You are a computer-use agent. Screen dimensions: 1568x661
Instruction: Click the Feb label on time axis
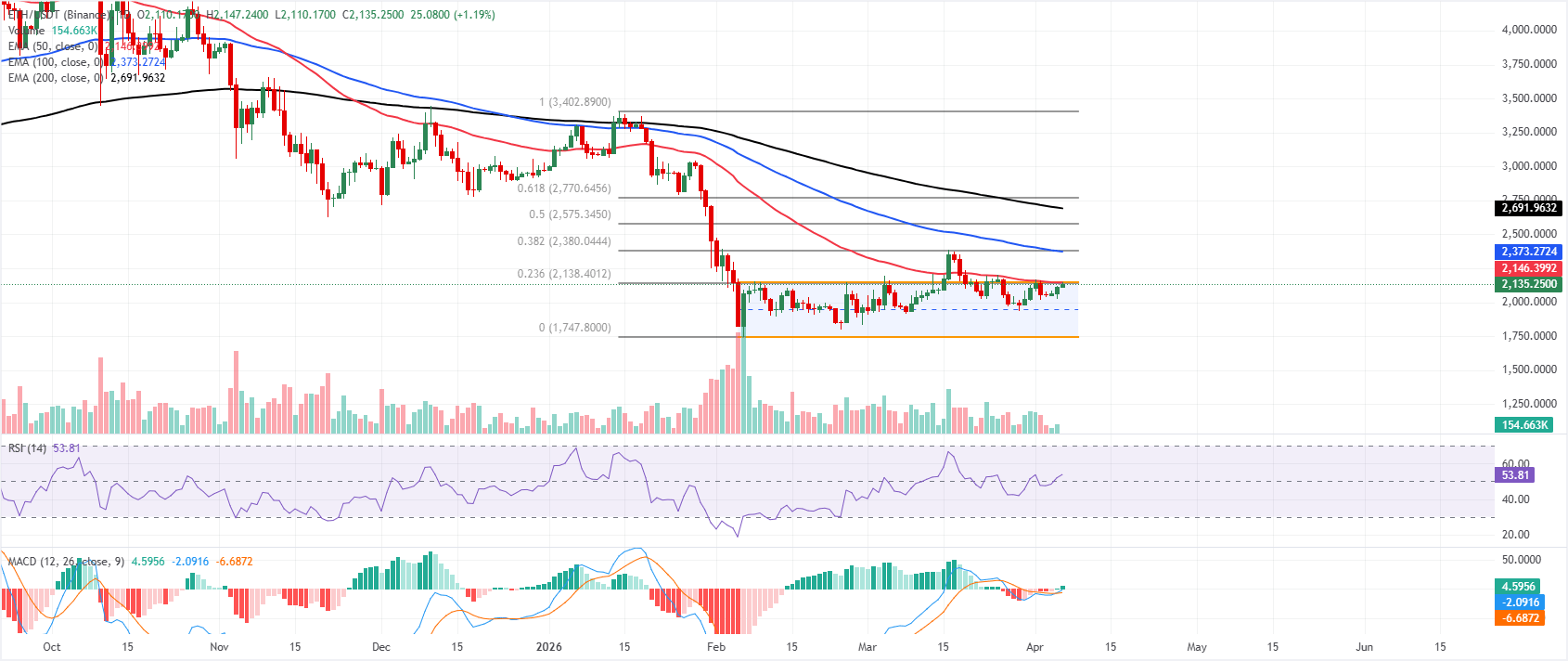pos(715,647)
